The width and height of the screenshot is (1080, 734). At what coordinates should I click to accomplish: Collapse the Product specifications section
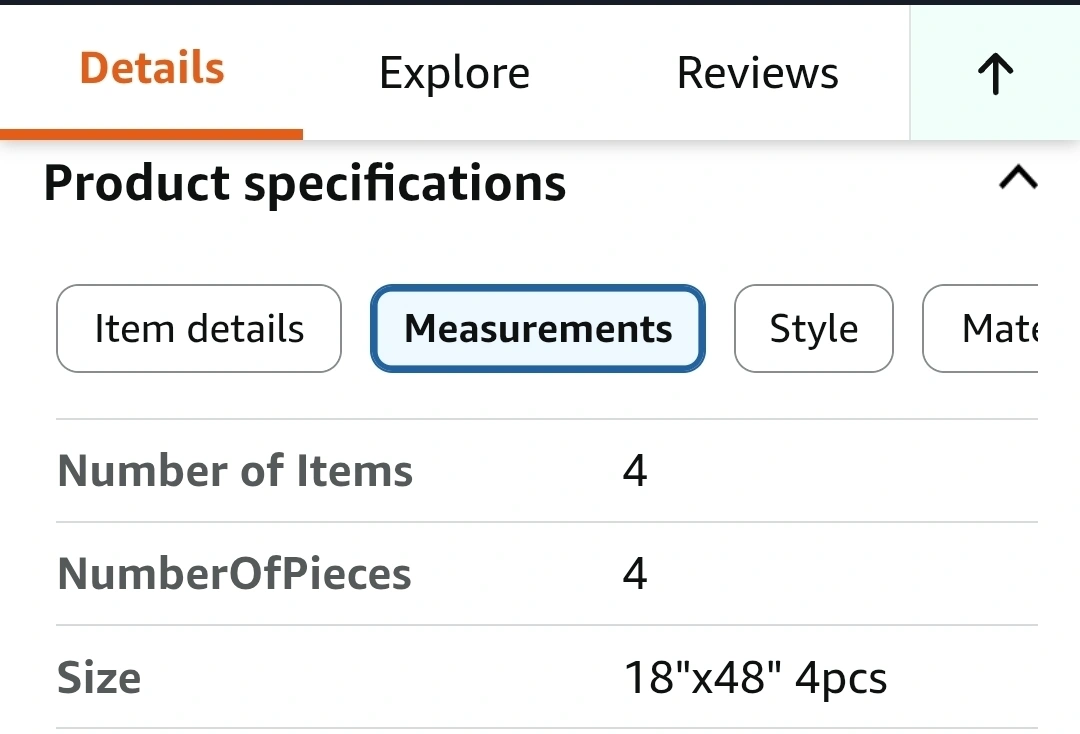1018,180
